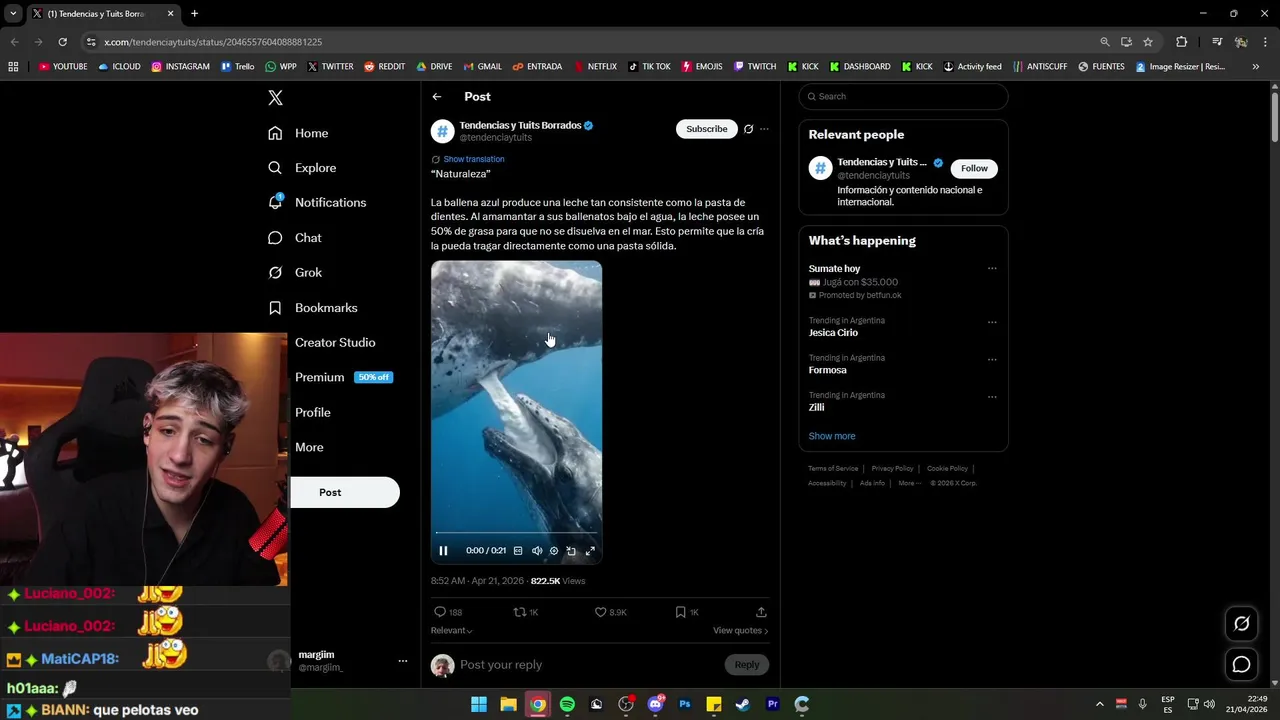Open Spotify from taskbar
The width and height of the screenshot is (1280, 720).
click(x=567, y=704)
